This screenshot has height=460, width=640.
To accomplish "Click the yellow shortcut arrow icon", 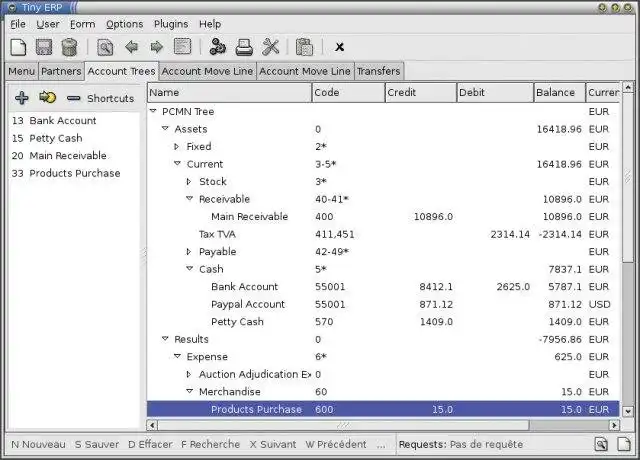I will [x=47, y=98].
